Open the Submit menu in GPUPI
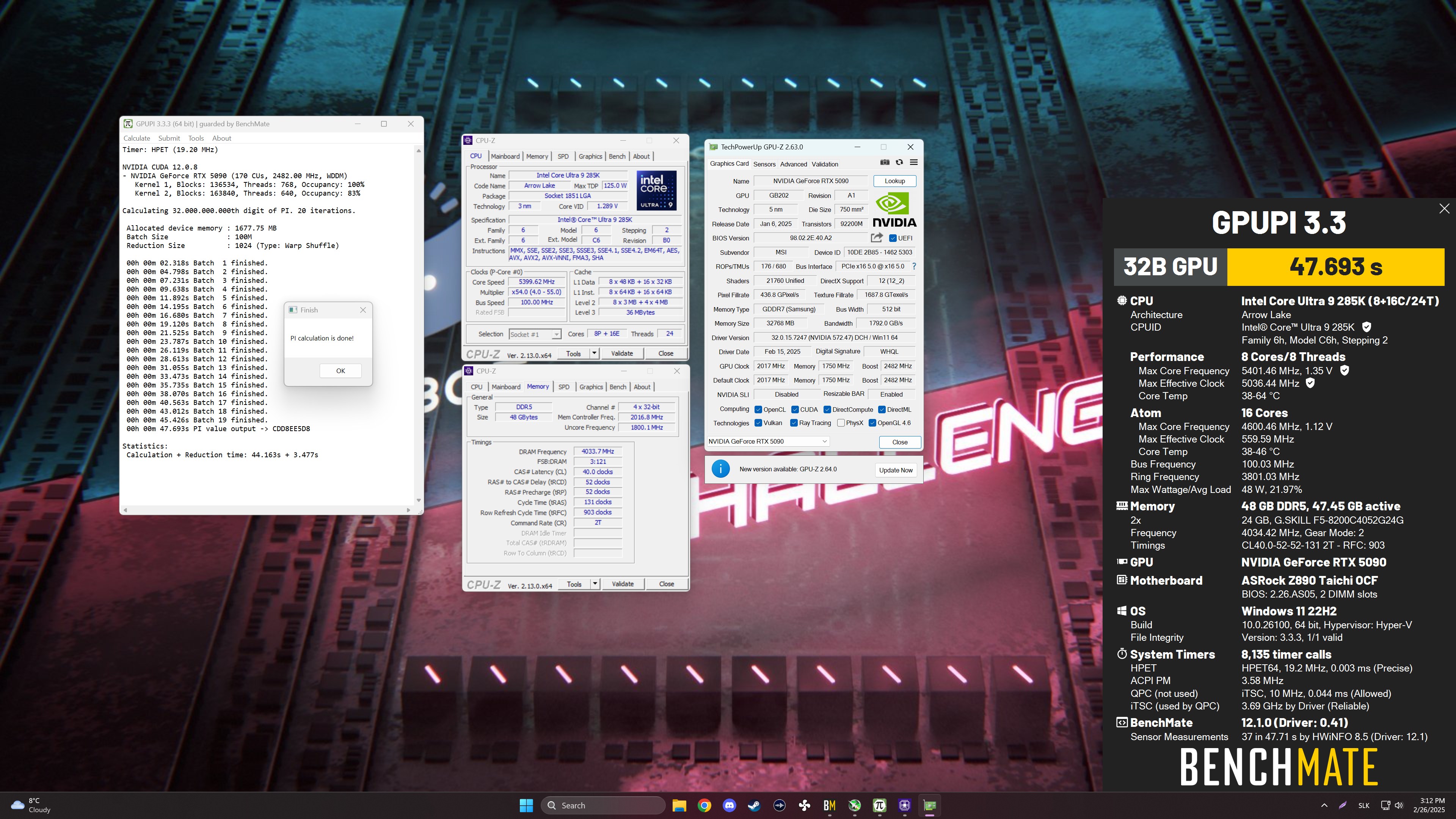This screenshot has width=1456, height=819. pos(169,138)
